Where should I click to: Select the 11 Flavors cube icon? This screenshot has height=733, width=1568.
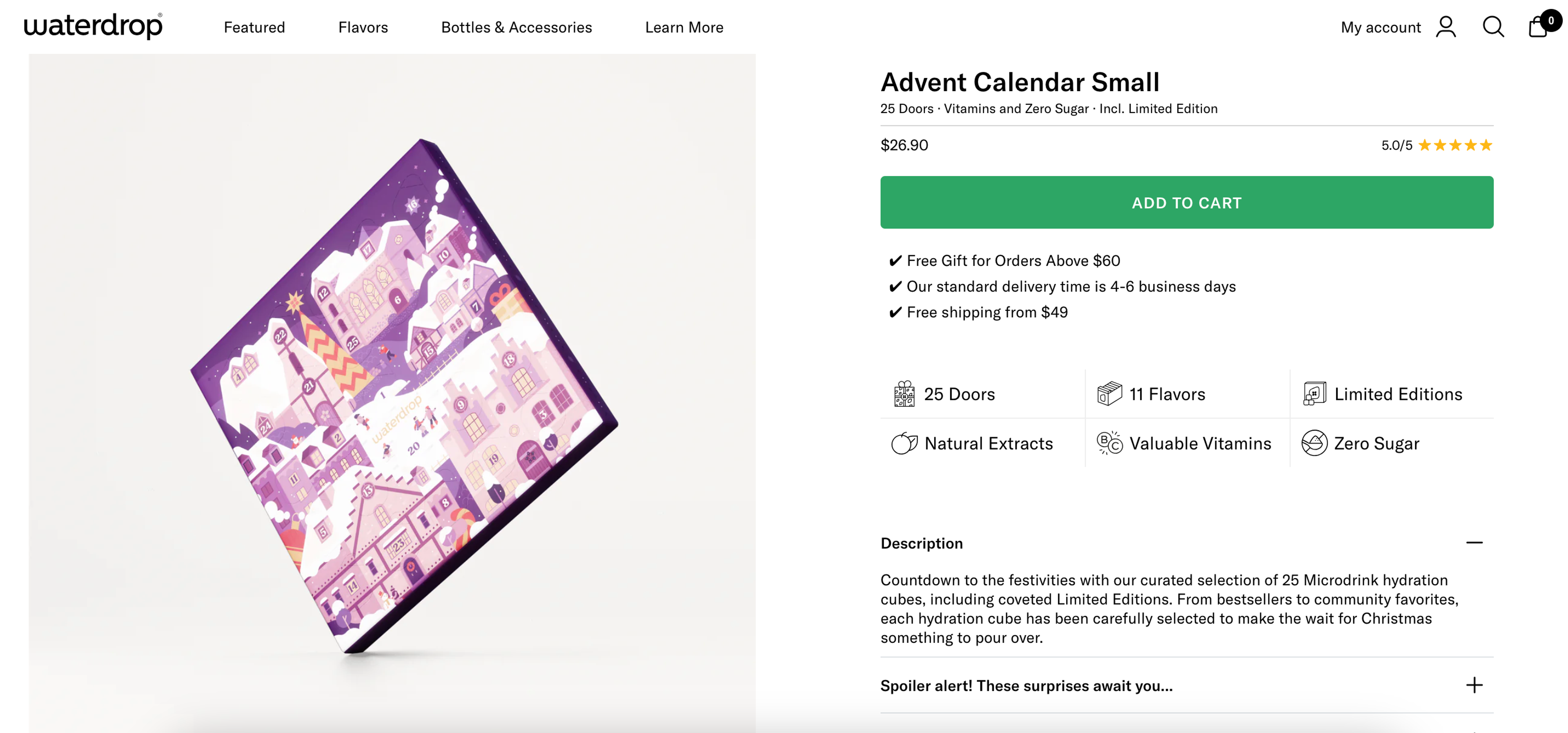1108,393
